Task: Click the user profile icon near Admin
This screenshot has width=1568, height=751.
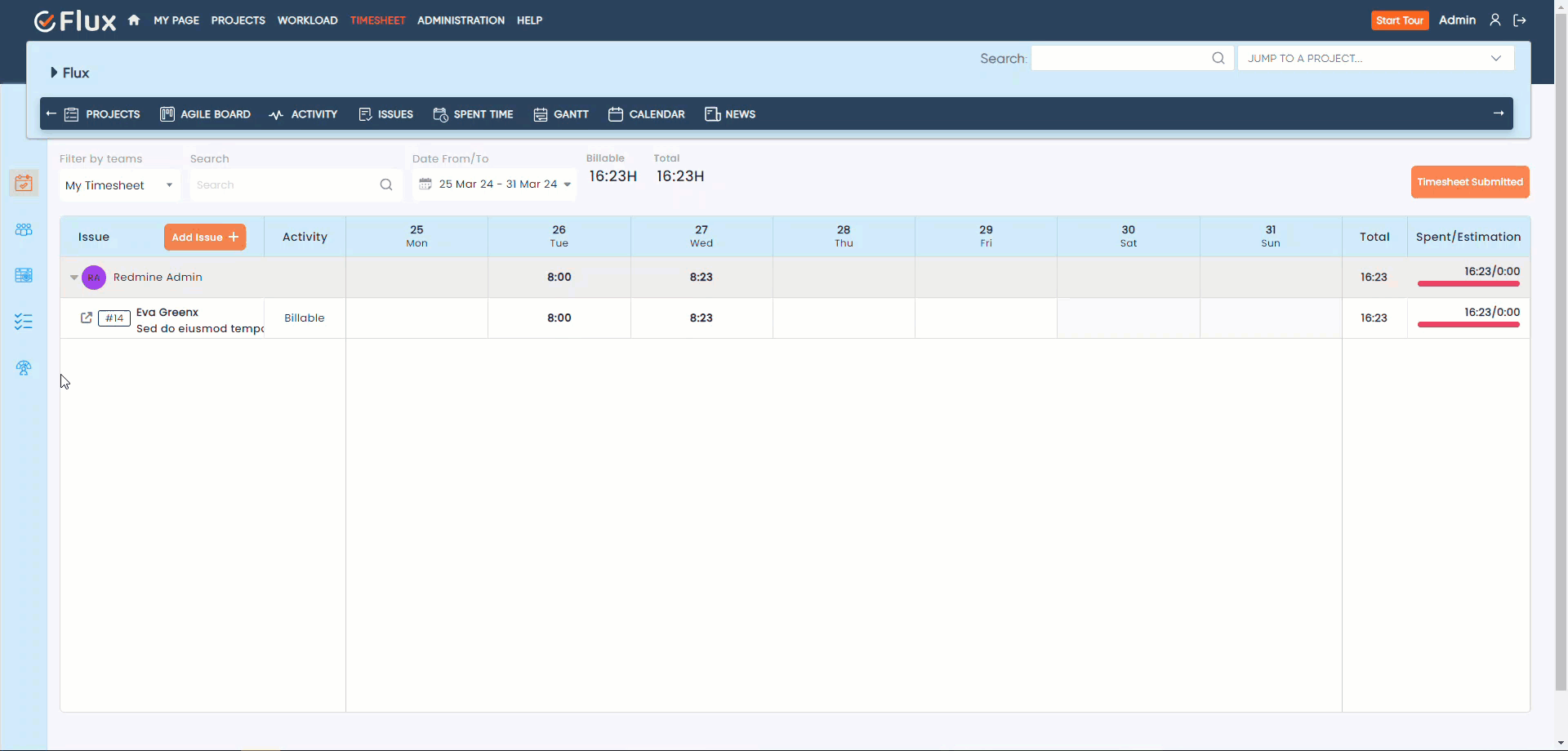Action: pyautogui.click(x=1496, y=20)
